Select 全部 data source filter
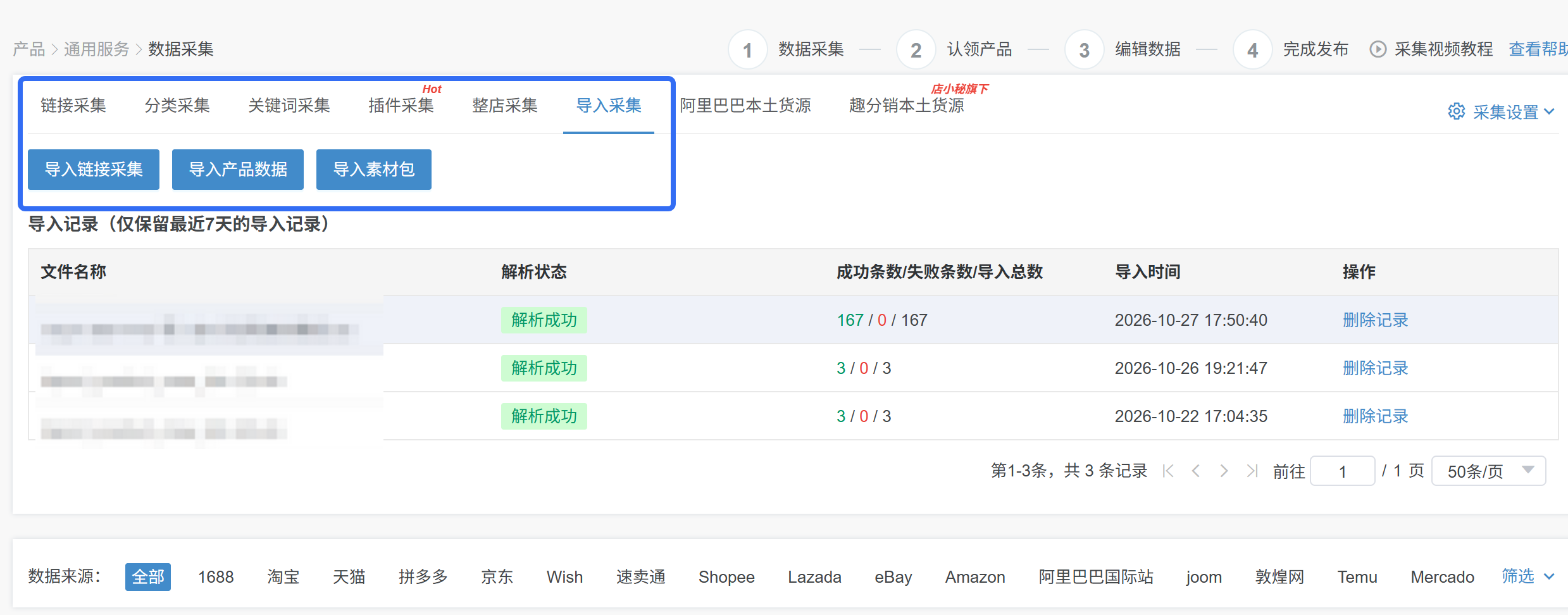 [x=148, y=577]
